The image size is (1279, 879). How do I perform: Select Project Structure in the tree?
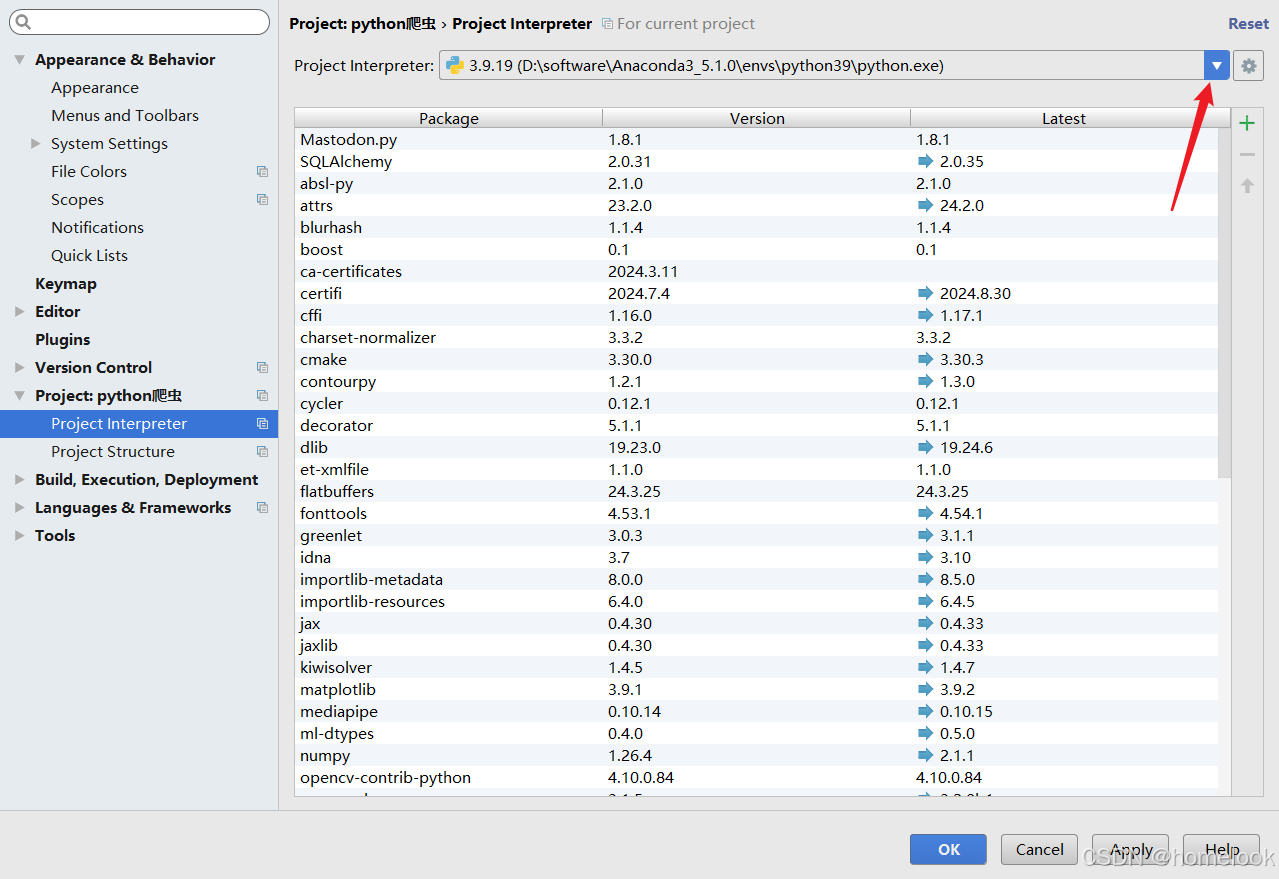click(x=113, y=452)
